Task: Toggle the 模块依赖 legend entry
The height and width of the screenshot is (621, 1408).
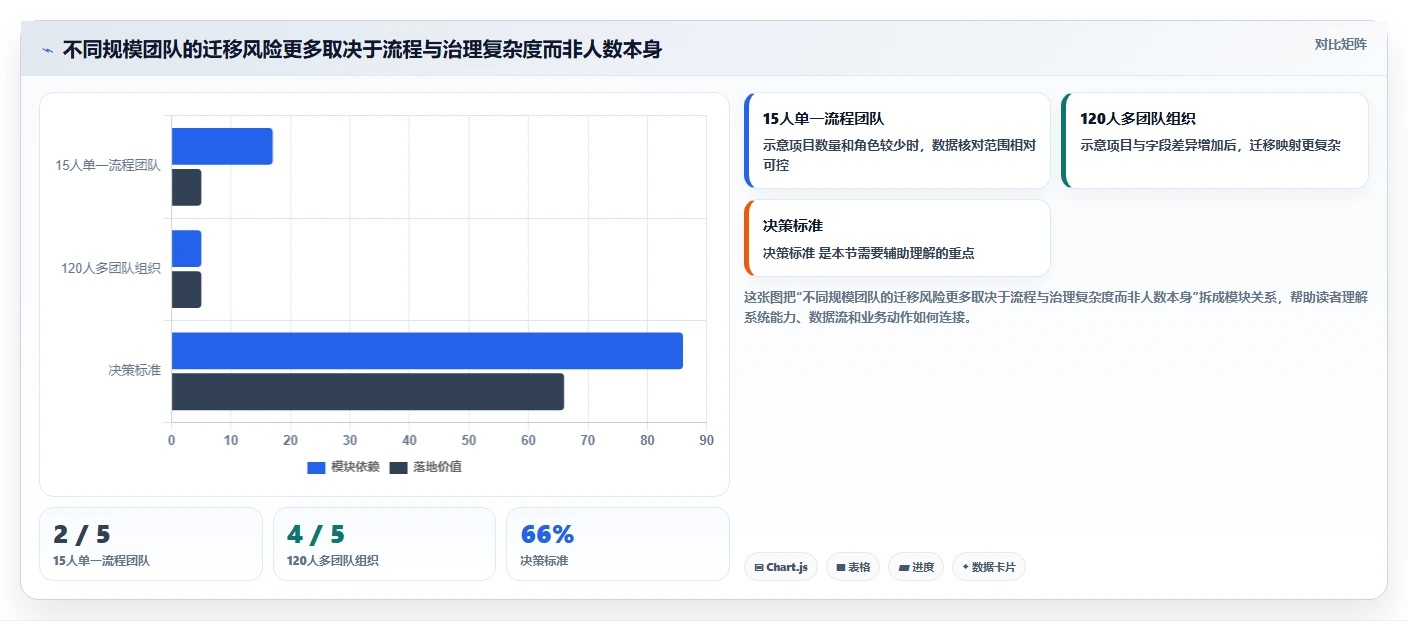Action: point(343,467)
